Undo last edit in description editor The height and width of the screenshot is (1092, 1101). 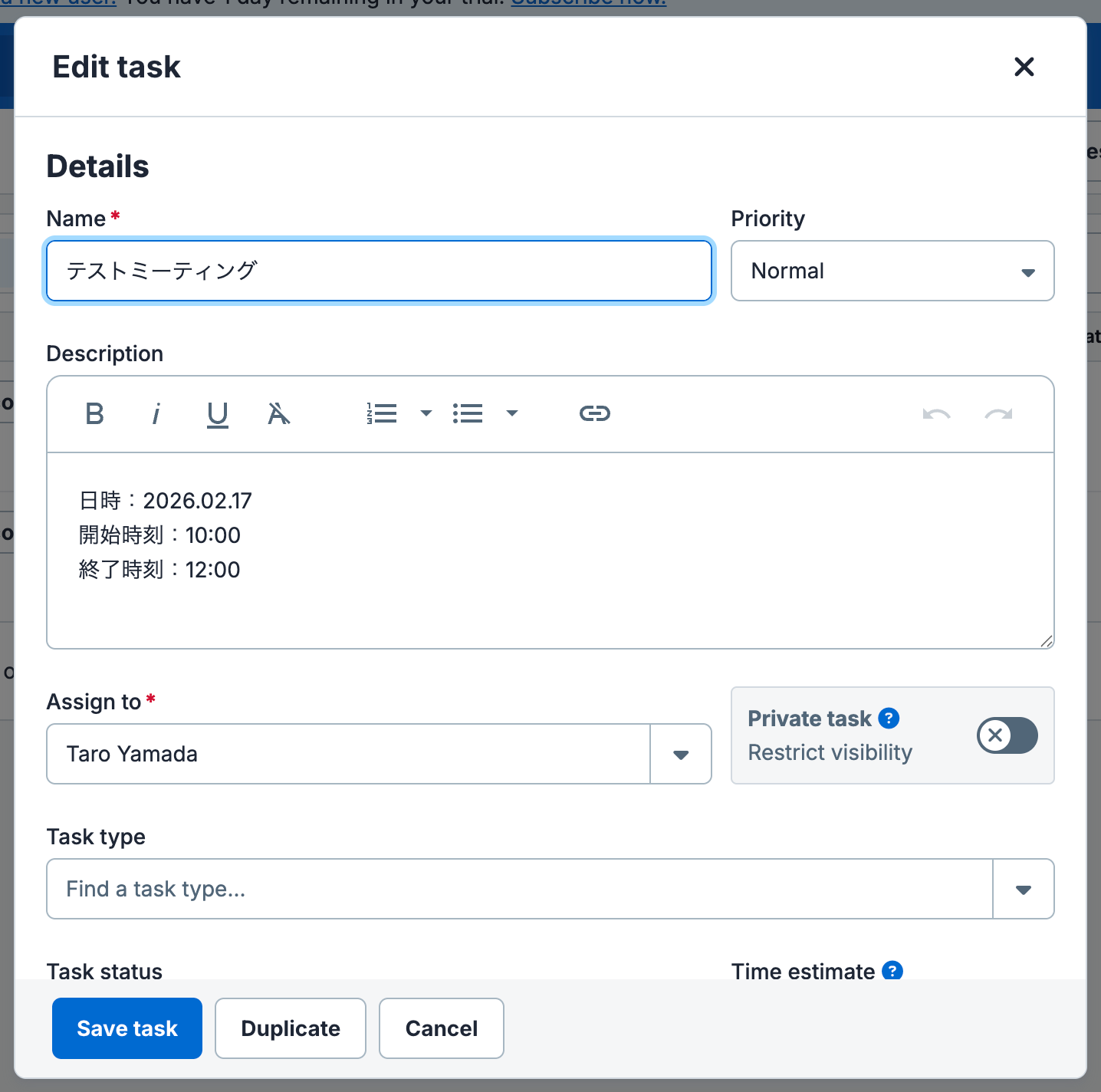(x=936, y=414)
